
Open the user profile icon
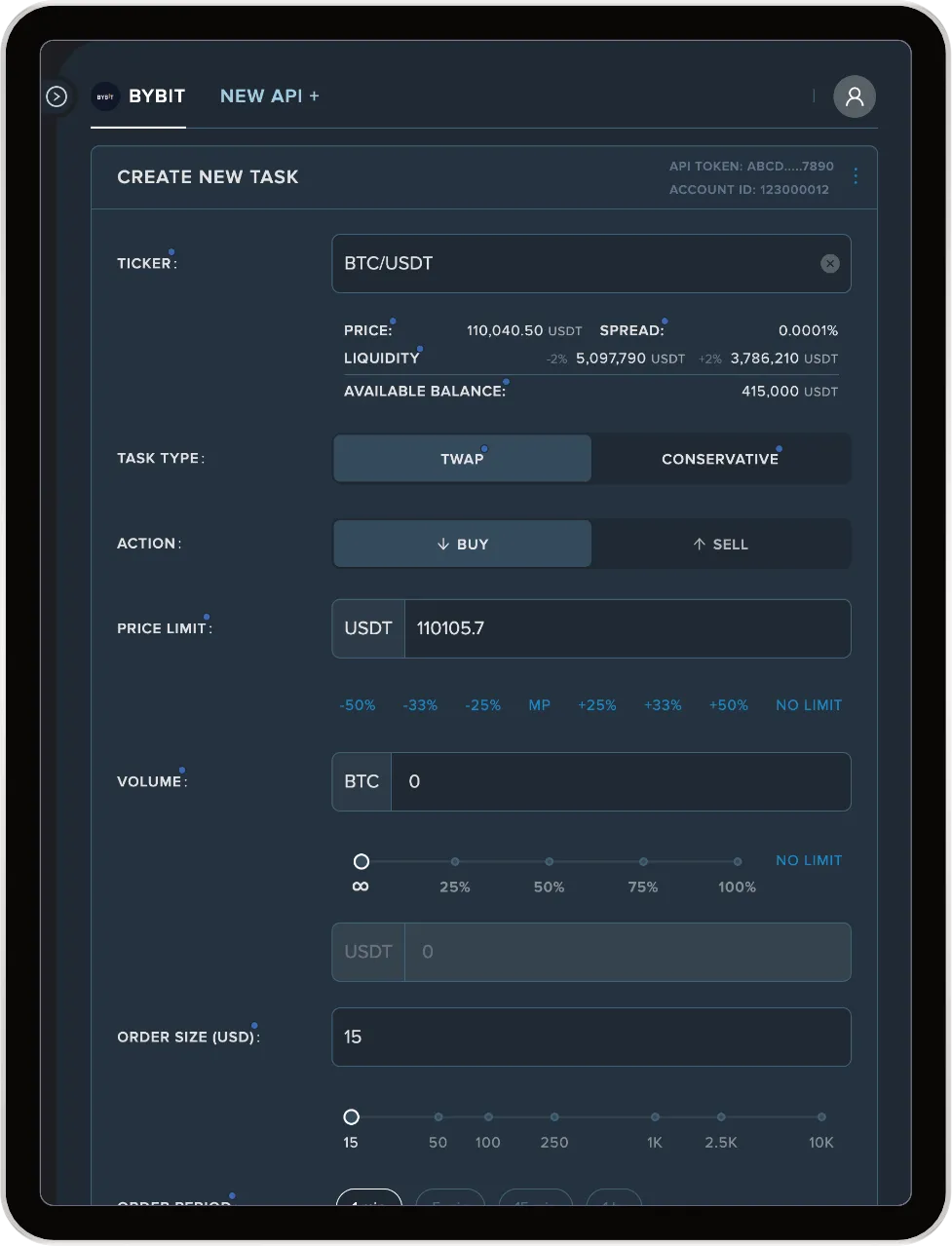click(854, 96)
